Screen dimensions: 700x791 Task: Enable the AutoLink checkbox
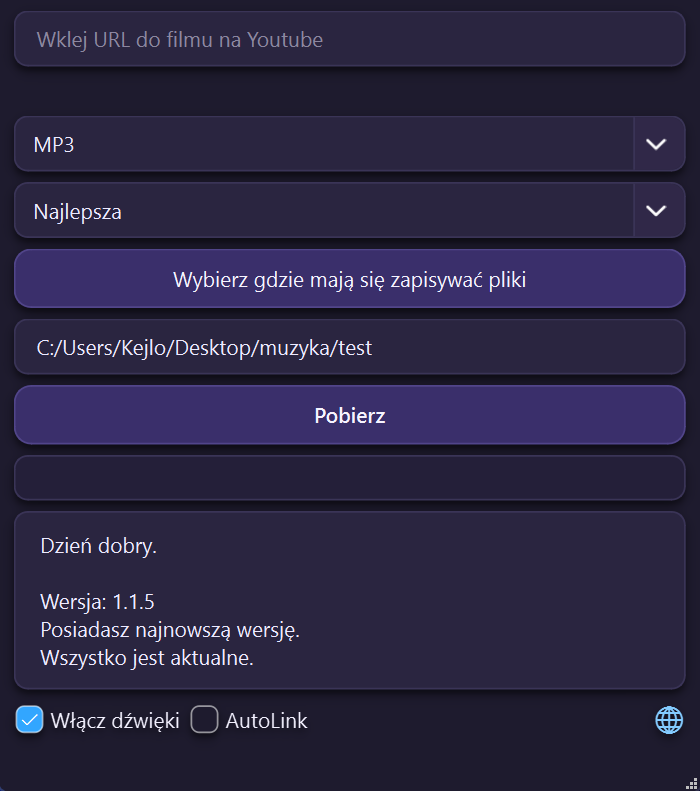[x=205, y=720]
